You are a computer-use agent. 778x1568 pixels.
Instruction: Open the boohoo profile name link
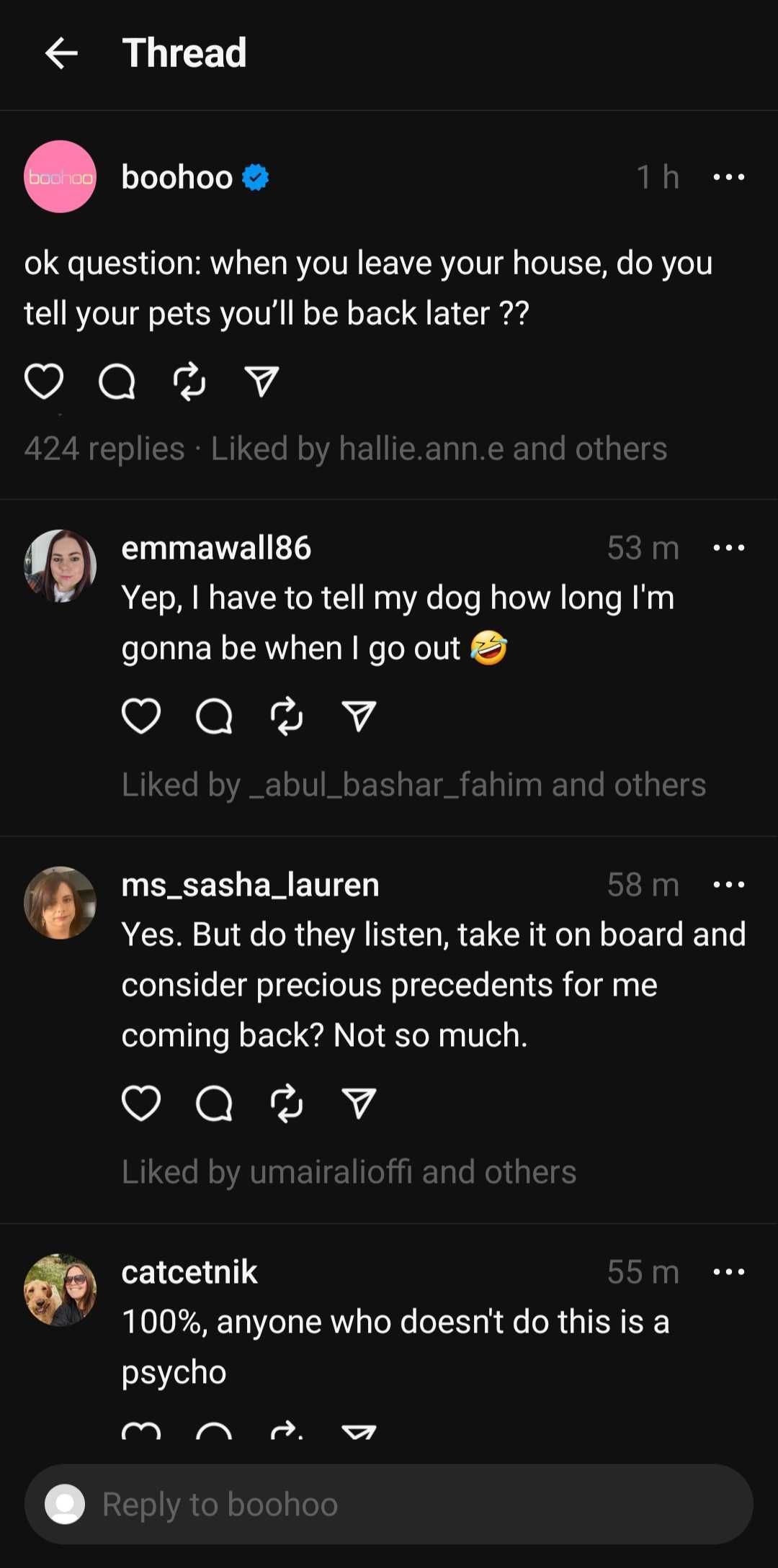click(x=177, y=177)
